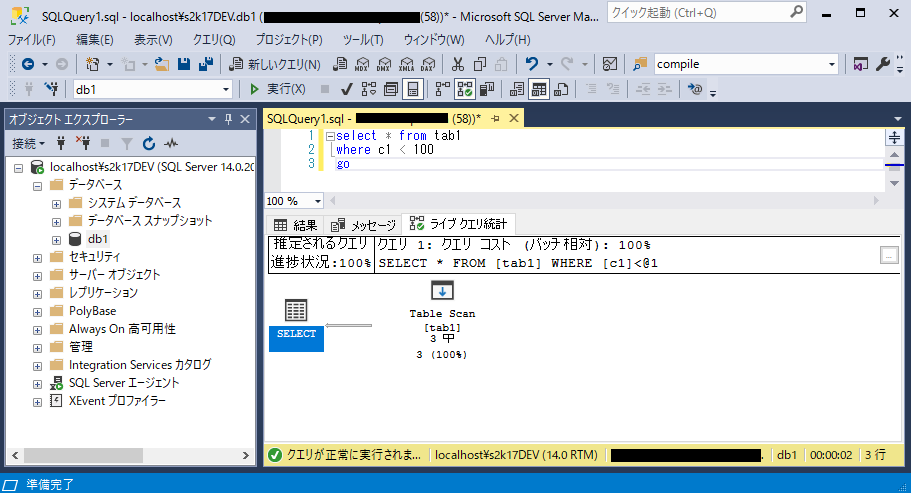Screen dimensions: 911x493
Task: Open the Activity Monitor icon
Action: pyautogui.click(x=609, y=64)
